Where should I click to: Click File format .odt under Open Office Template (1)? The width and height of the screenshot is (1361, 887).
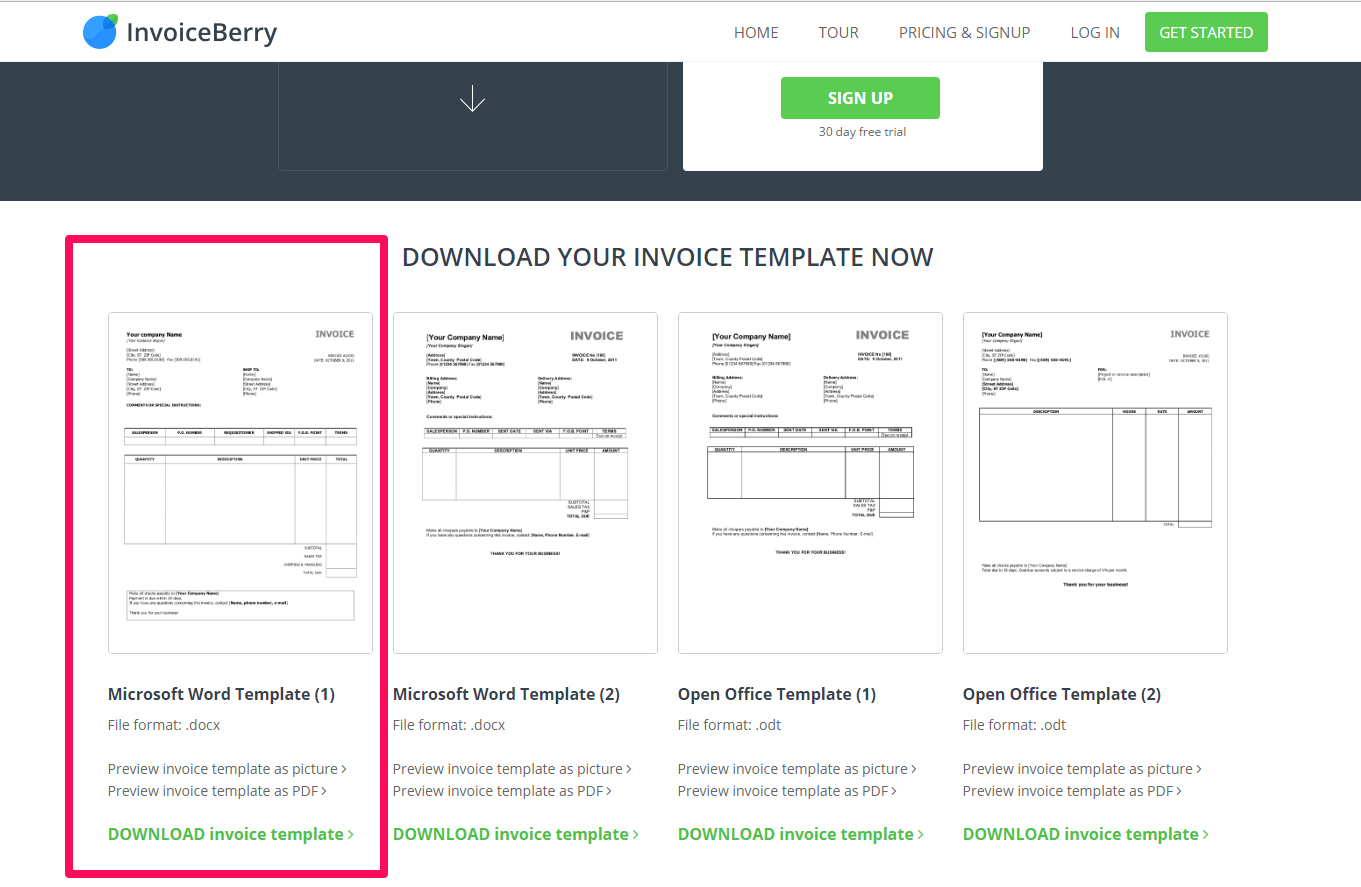coord(730,725)
